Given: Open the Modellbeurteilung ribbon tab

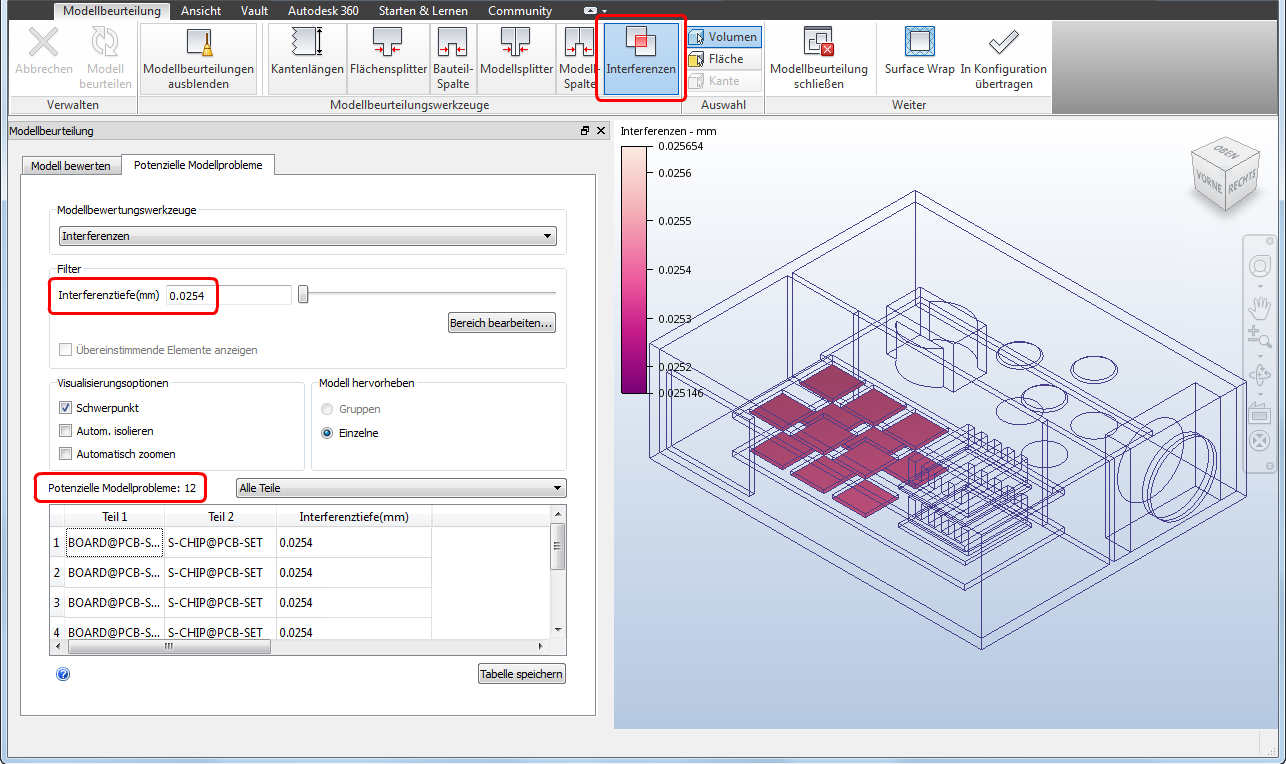Looking at the screenshot, I should 112,11.
